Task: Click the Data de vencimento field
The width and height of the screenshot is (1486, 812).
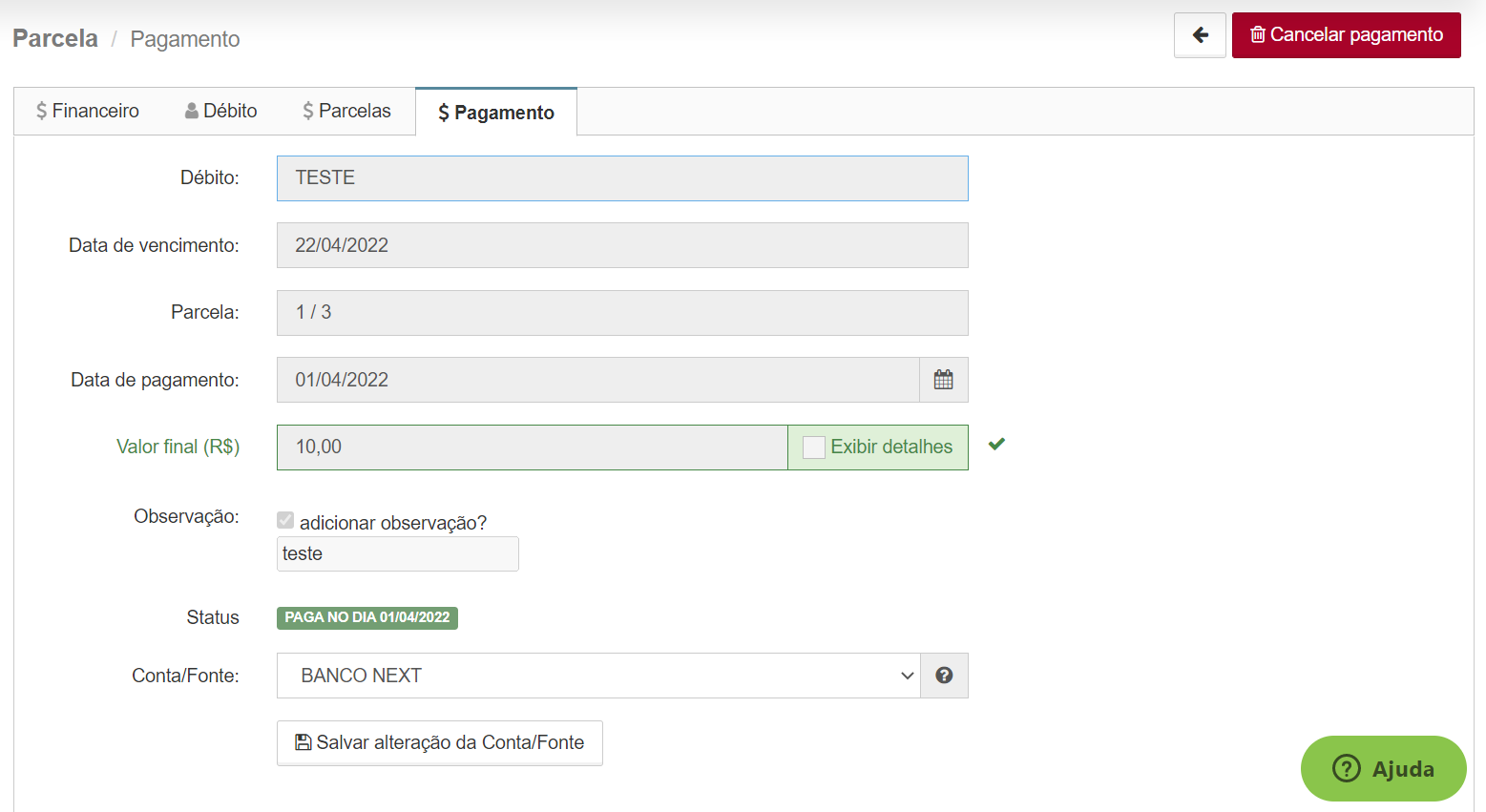Action: click(622, 245)
